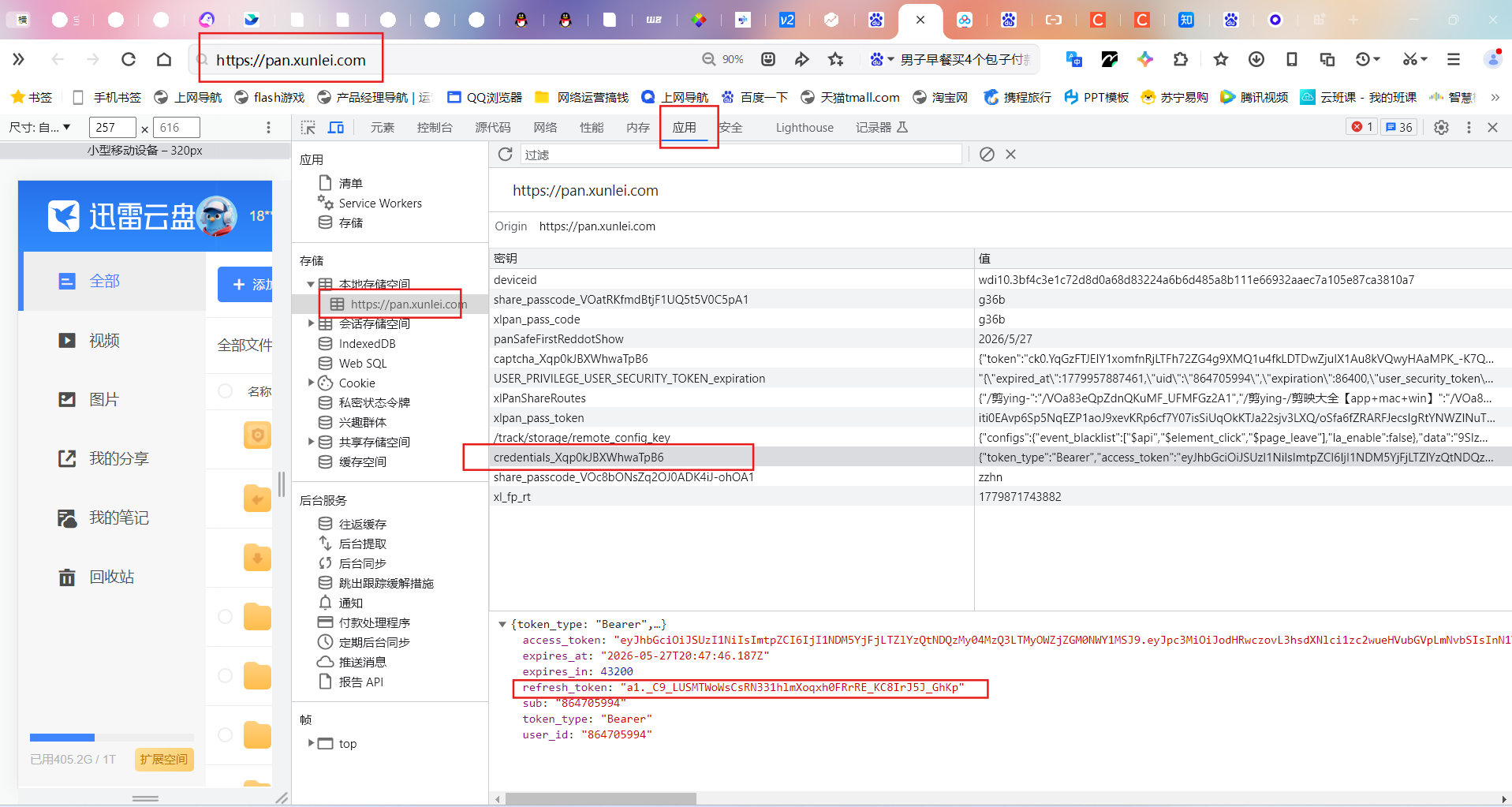Open 缓存空间 cache storage item

point(353,461)
